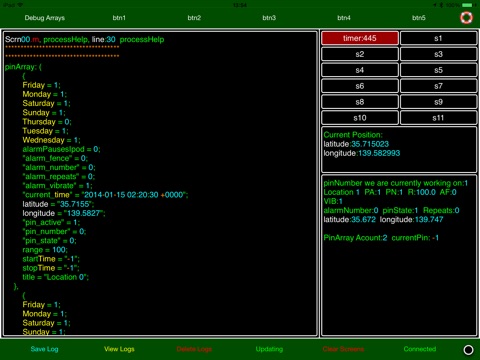
Task: Click the s11 button
Action: pyautogui.click(x=438, y=118)
